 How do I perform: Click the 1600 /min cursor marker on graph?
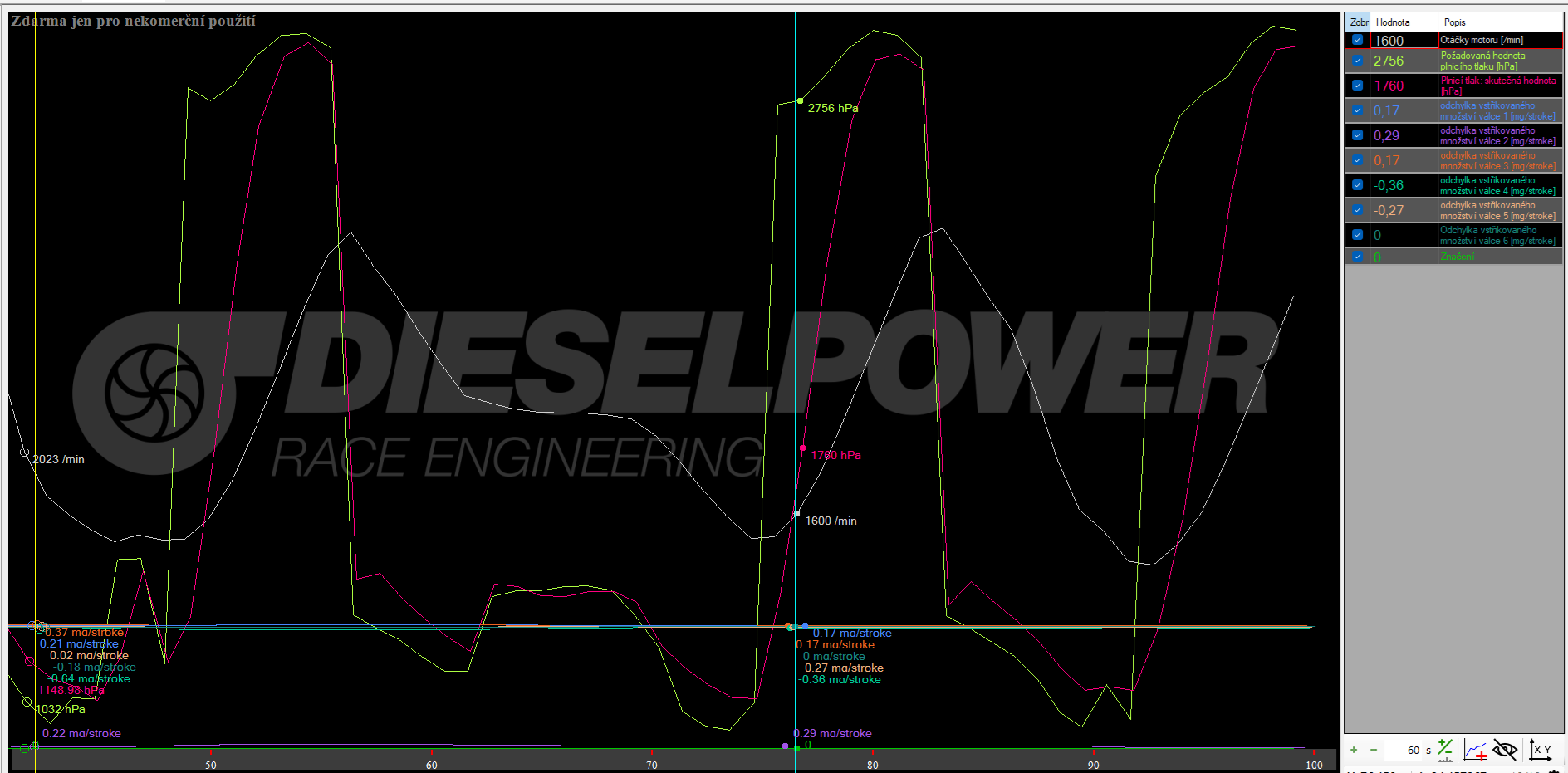click(x=796, y=514)
